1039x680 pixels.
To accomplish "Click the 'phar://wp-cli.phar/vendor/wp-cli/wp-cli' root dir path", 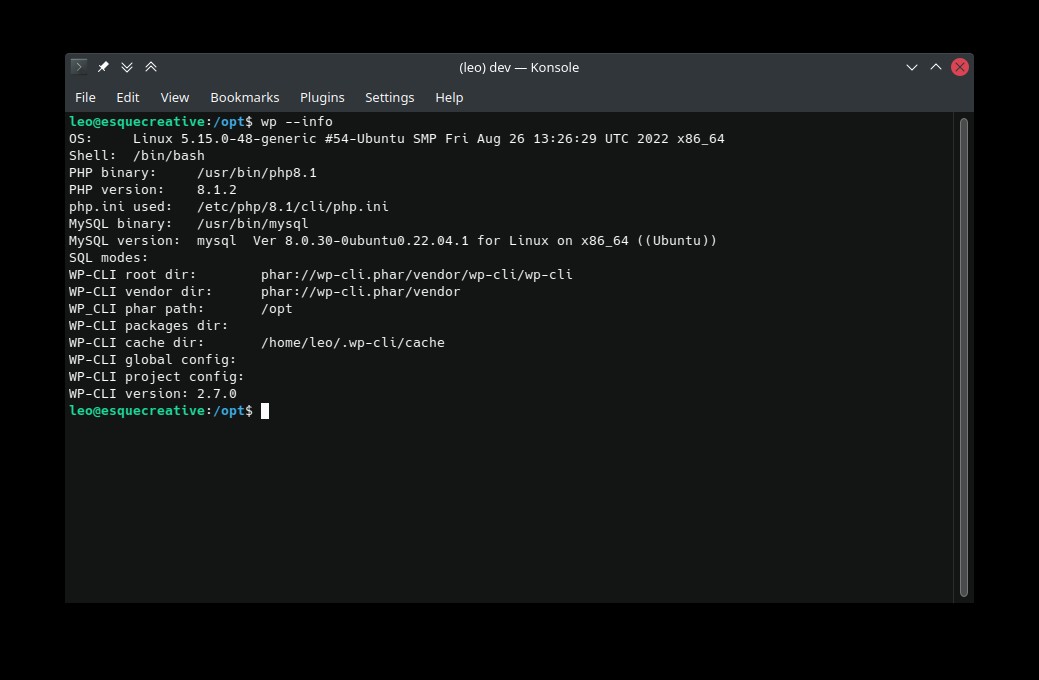I will click(x=416, y=274).
